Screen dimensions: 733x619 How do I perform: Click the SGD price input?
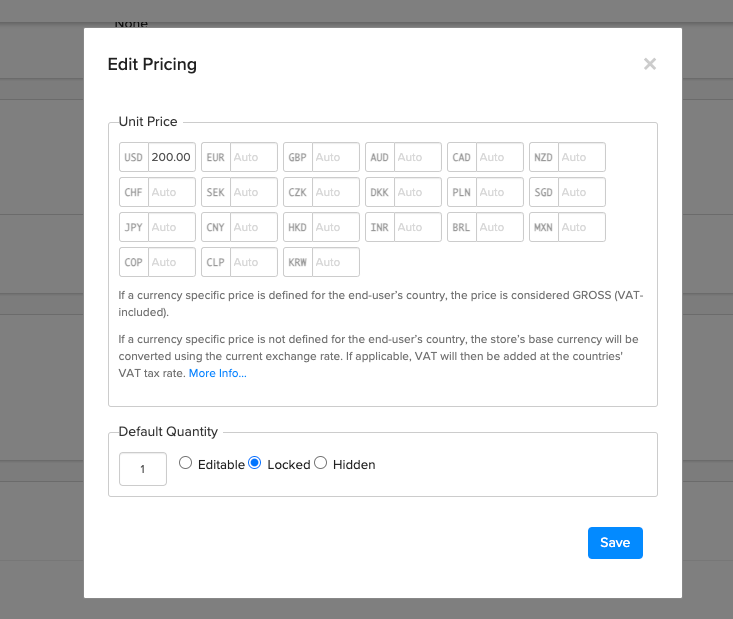coord(582,192)
